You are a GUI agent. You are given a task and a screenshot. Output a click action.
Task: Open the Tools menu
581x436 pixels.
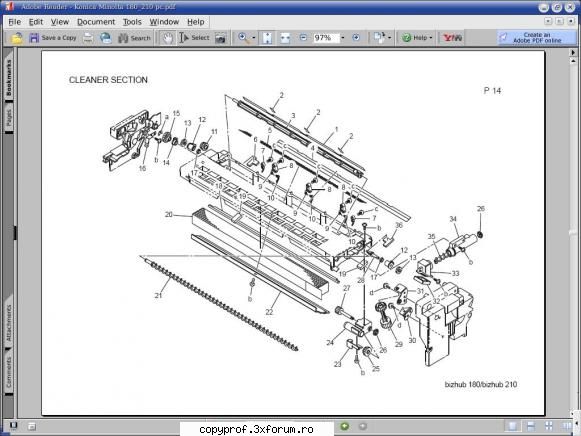(132, 22)
